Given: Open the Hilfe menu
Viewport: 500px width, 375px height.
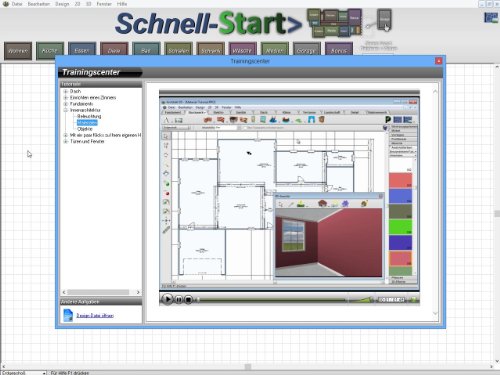Looking at the screenshot, I should click(122, 4).
